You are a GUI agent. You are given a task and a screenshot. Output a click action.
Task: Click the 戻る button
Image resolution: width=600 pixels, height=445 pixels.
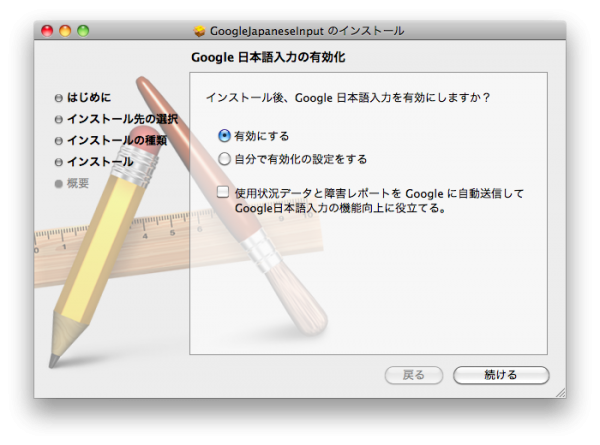click(414, 375)
